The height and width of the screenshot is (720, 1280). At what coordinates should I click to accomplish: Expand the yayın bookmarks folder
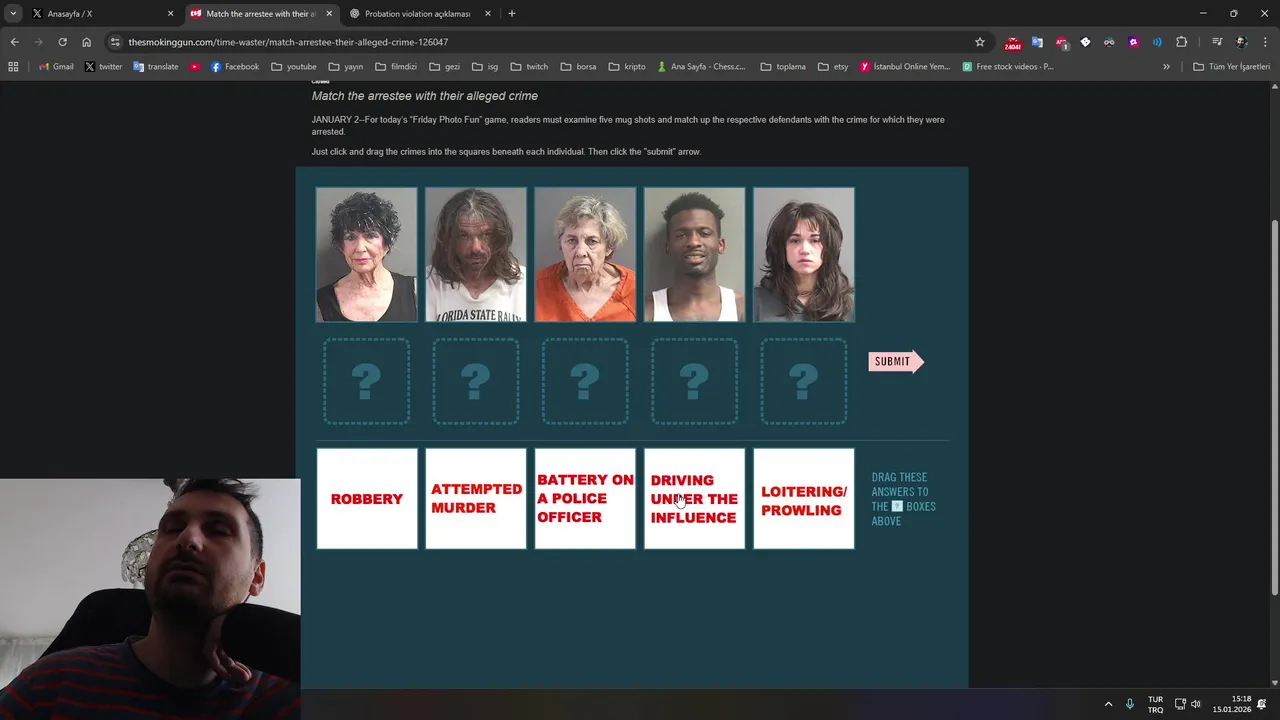(345, 67)
